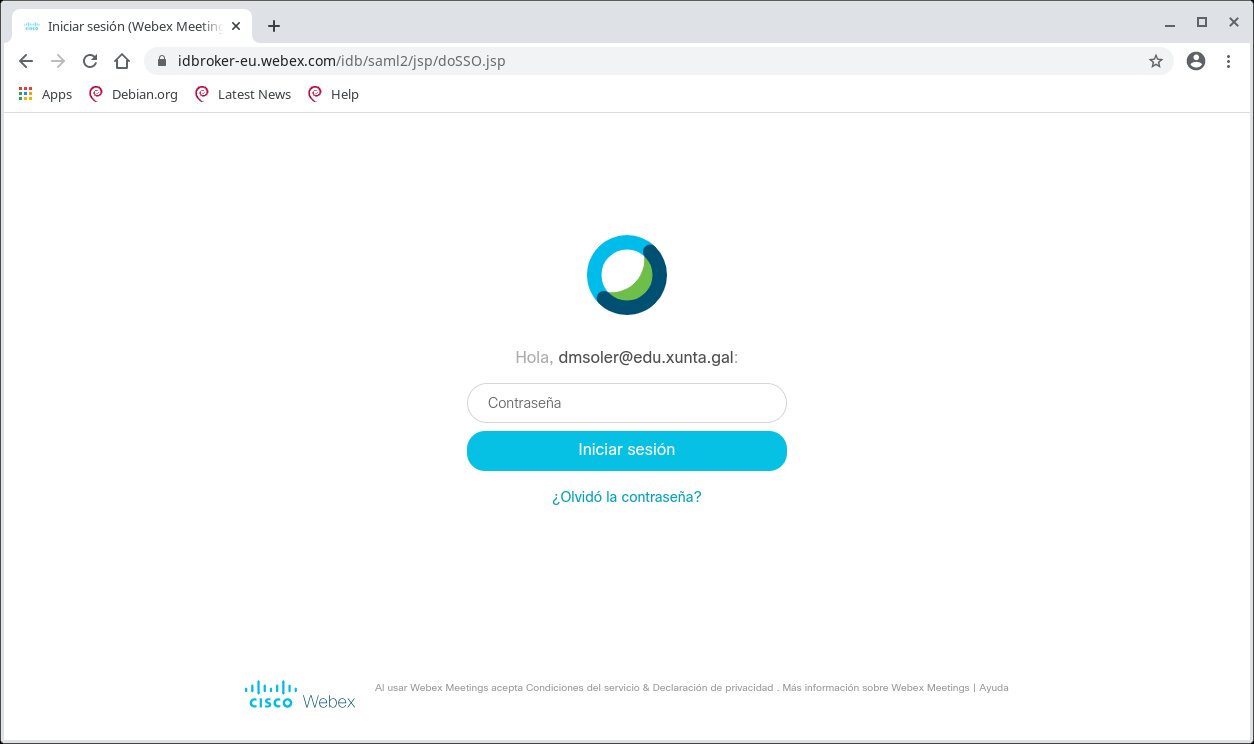
Task: Open the Help bookmark
Action: [333, 94]
